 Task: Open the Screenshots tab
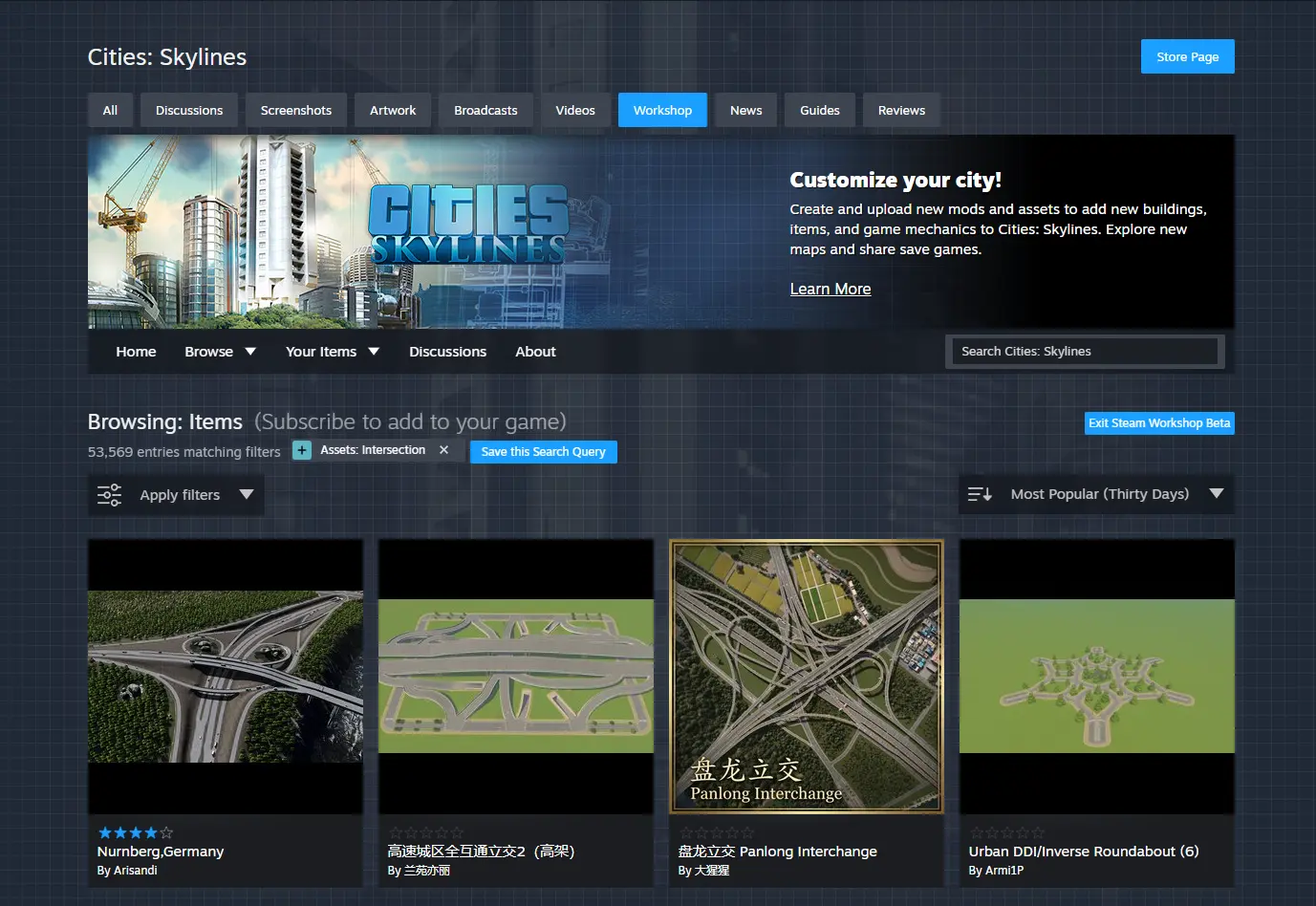pos(296,110)
